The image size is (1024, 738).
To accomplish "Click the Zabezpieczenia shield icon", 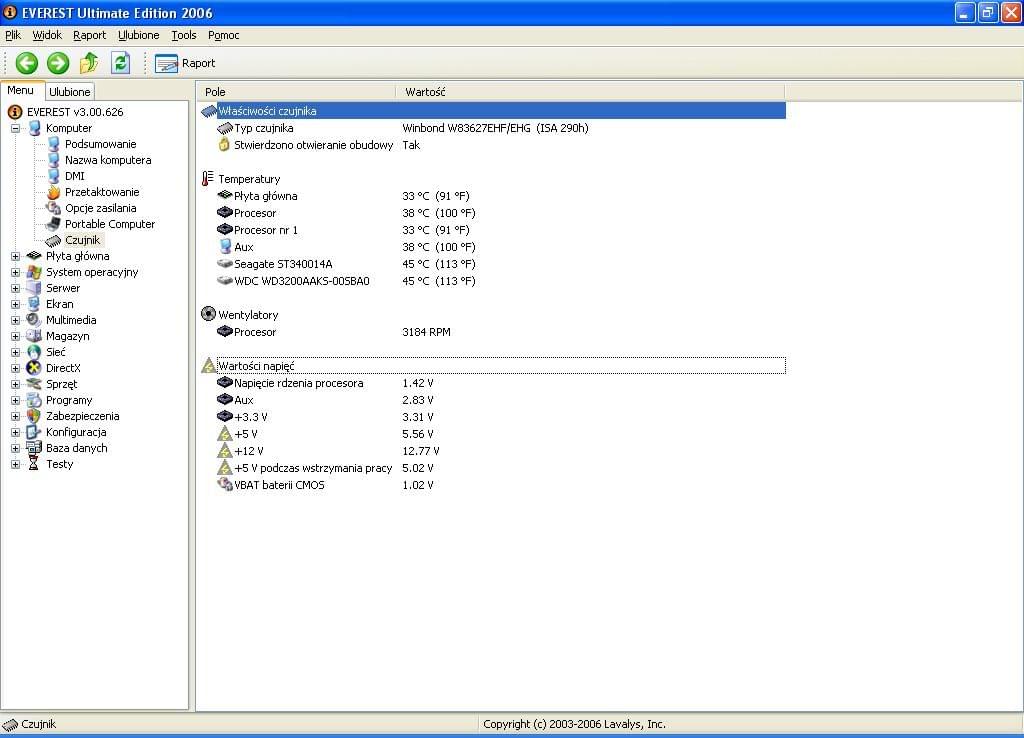I will 34,416.
